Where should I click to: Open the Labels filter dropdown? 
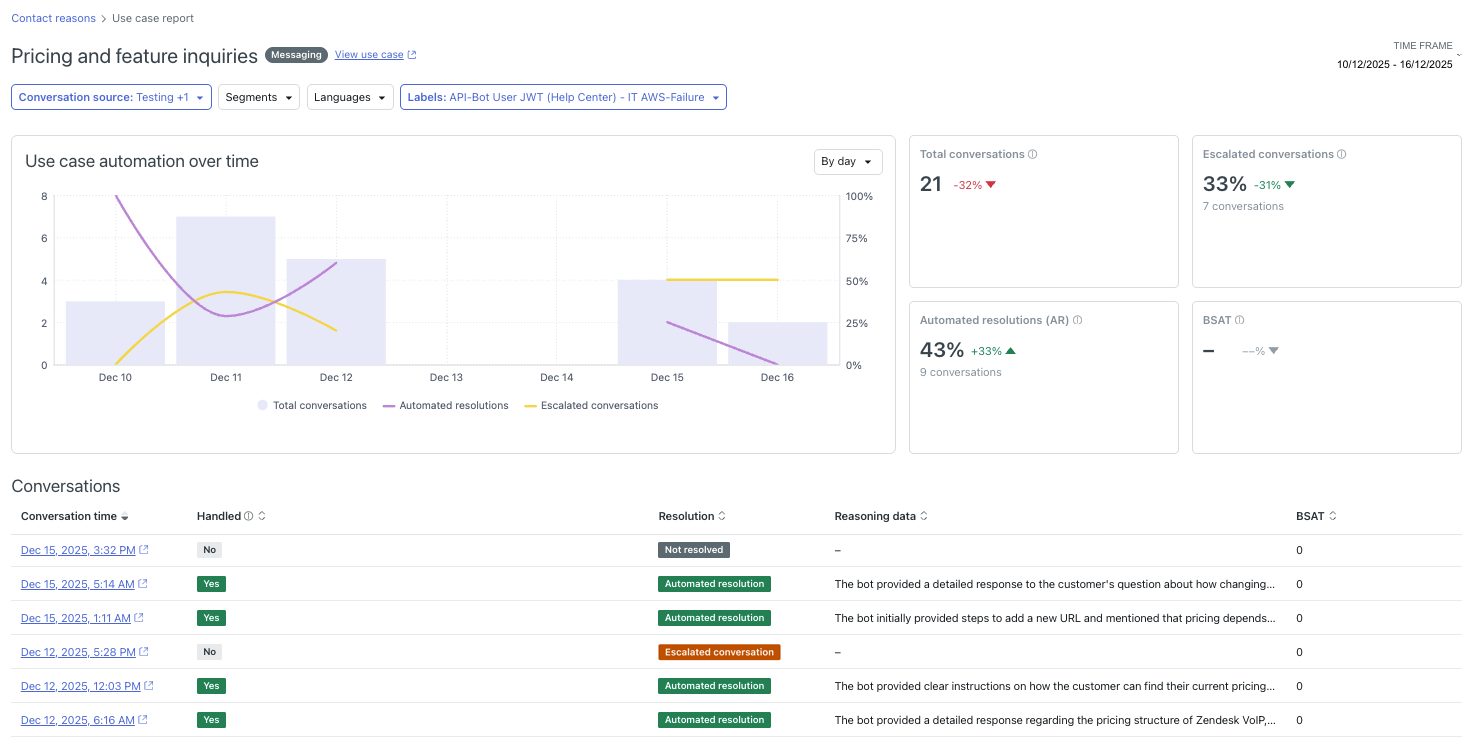coord(563,98)
